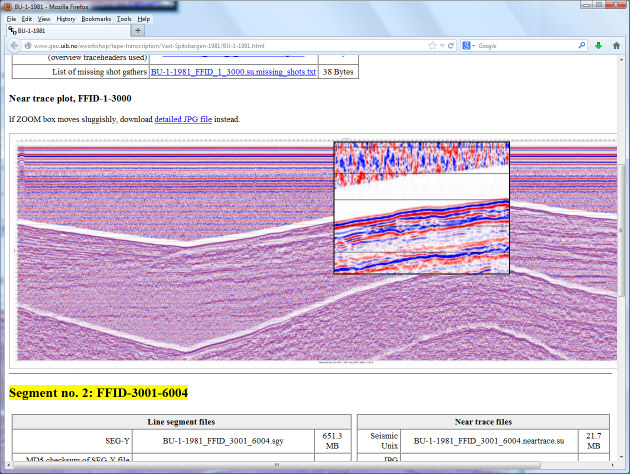Open the Bookmarks menu
Screen dimensions: 630x474
coord(96,18)
